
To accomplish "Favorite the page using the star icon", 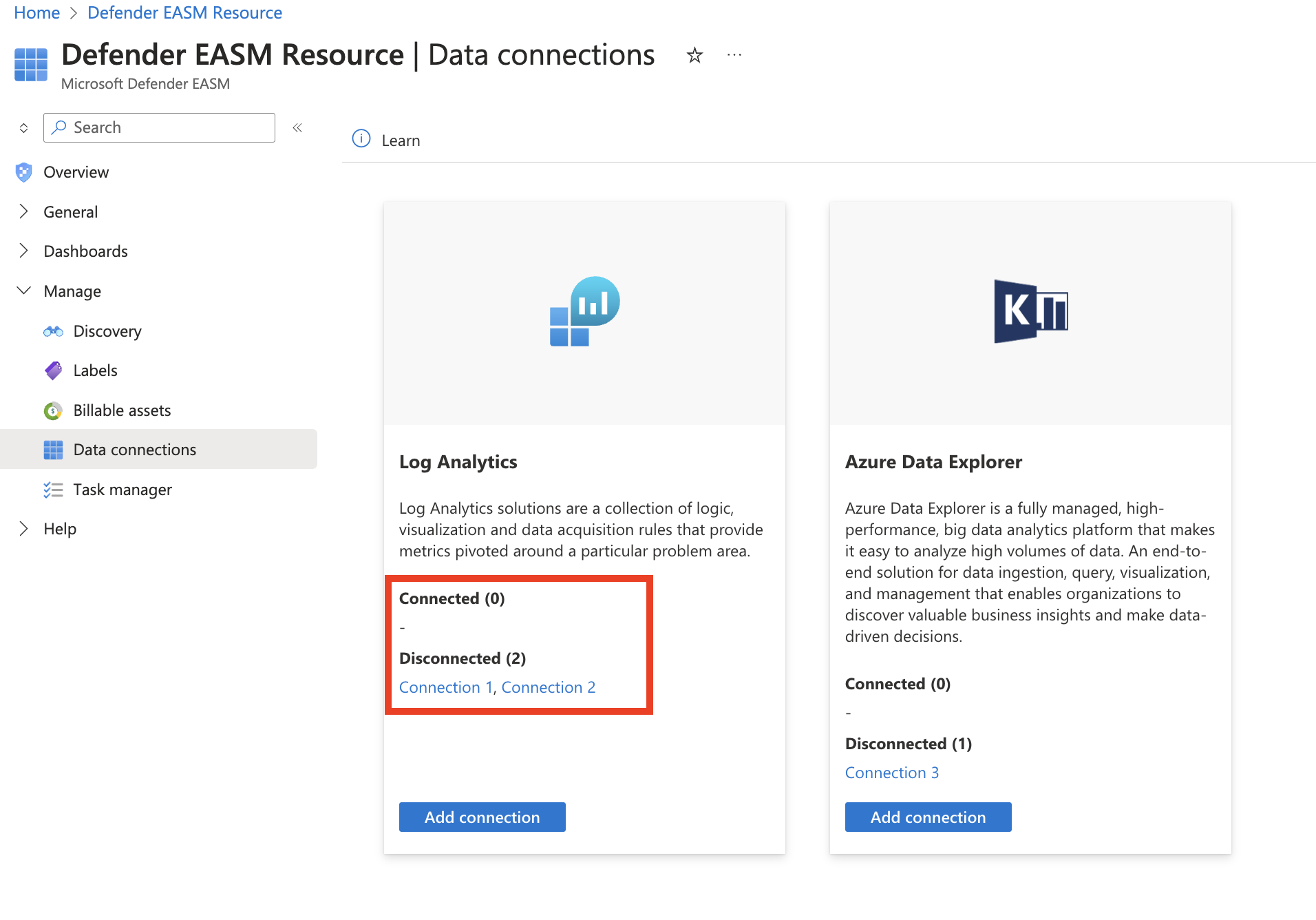I will [694, 55].
